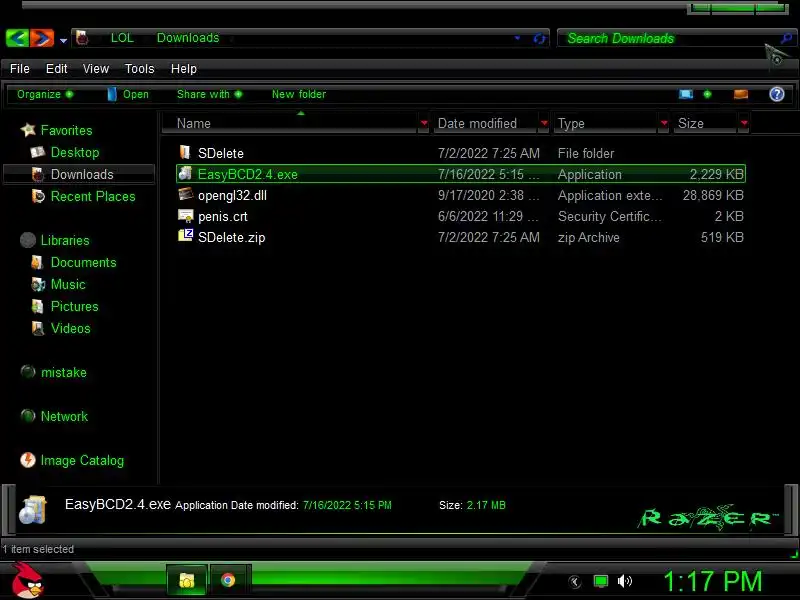Click the address bar folder icon

tap(82, 38)
